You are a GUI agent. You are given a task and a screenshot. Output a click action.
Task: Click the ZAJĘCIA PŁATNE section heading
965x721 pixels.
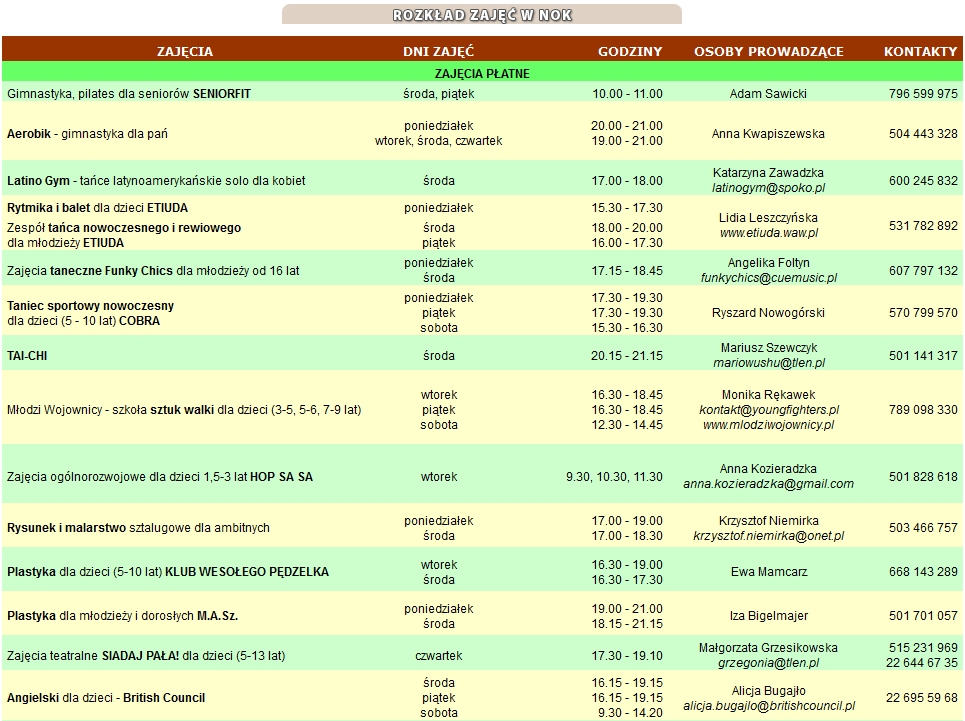pos(482,73)
